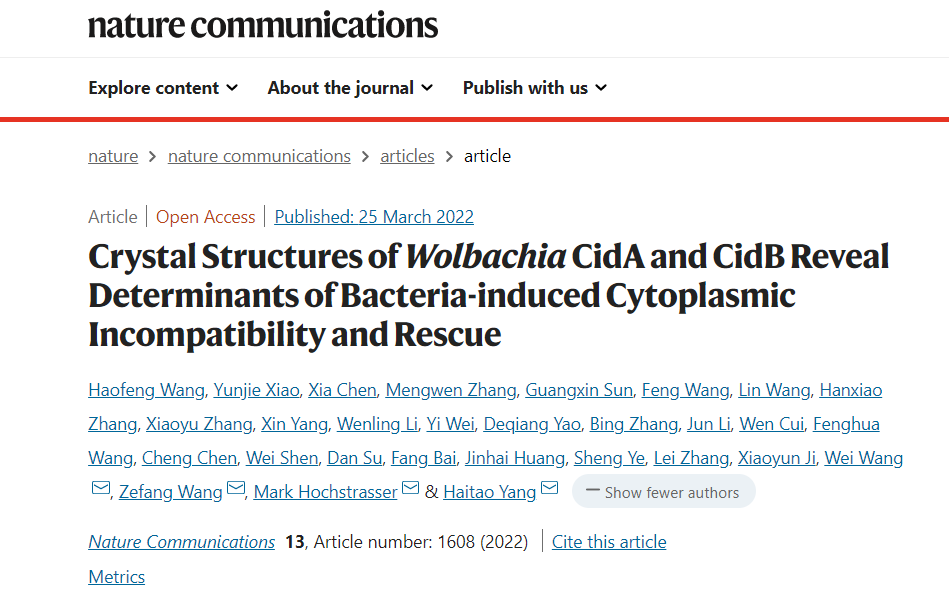Click envelope icon beside Zefang Wang
Viewport: 949px width, 597px height.
click(x=236, y=489)
